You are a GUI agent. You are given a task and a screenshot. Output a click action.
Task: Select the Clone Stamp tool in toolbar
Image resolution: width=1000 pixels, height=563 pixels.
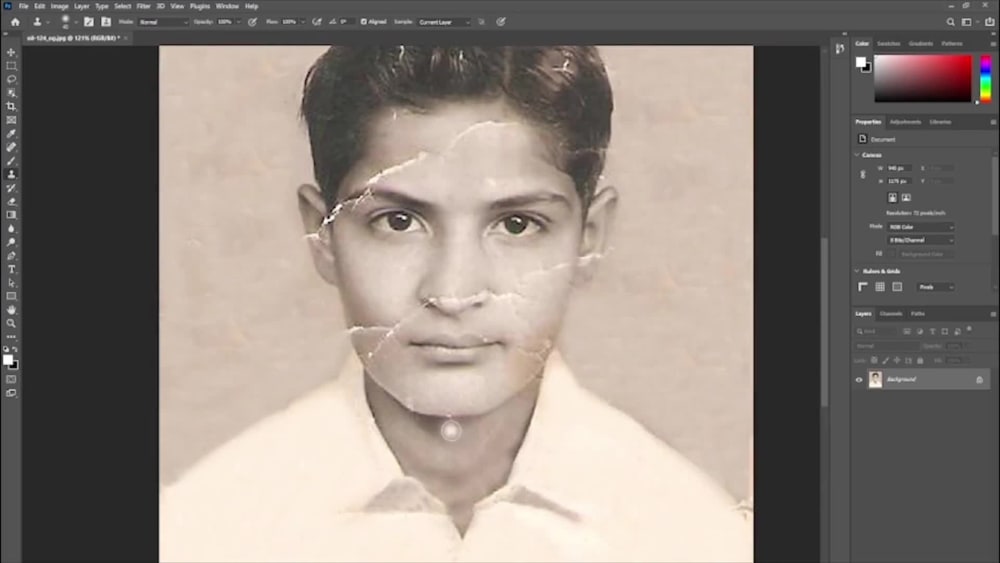tap(11, 174)
